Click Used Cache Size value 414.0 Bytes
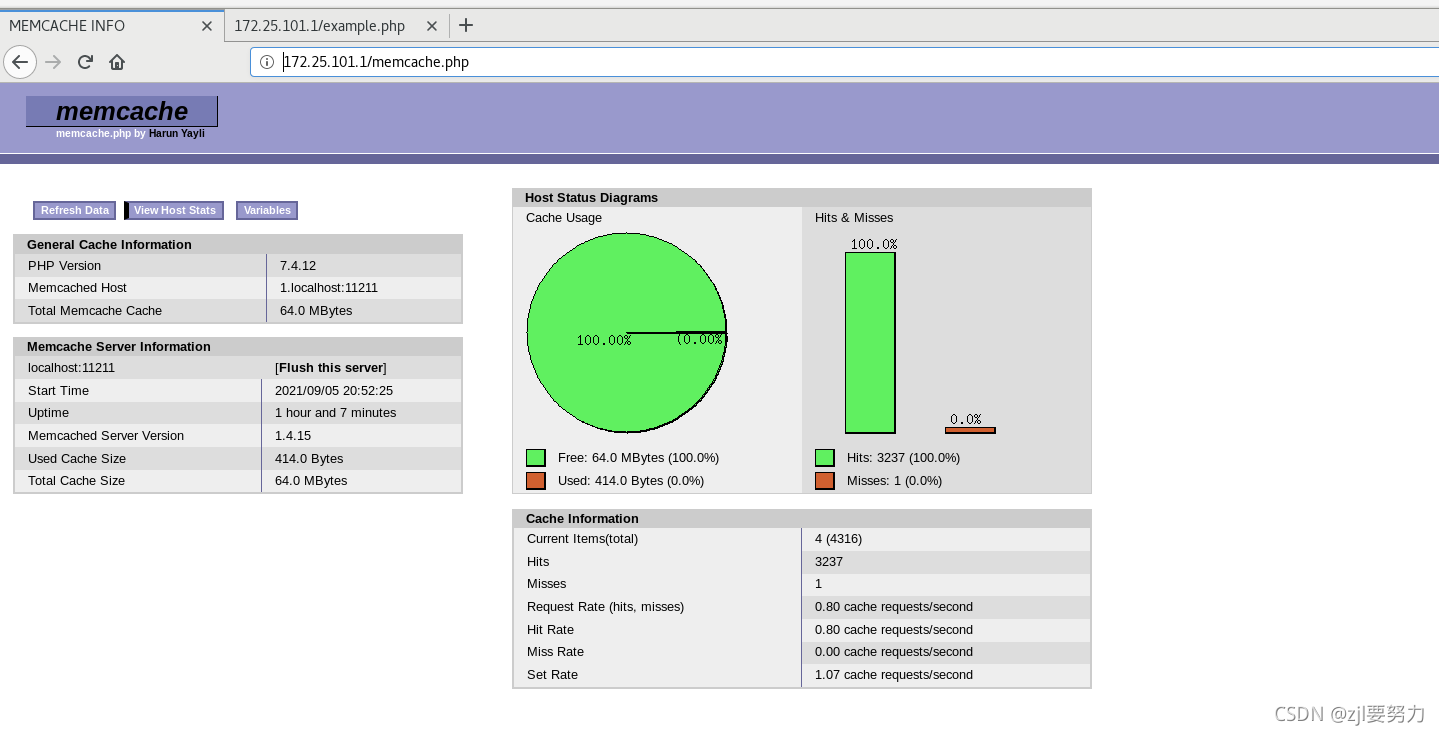 (309, 459)
